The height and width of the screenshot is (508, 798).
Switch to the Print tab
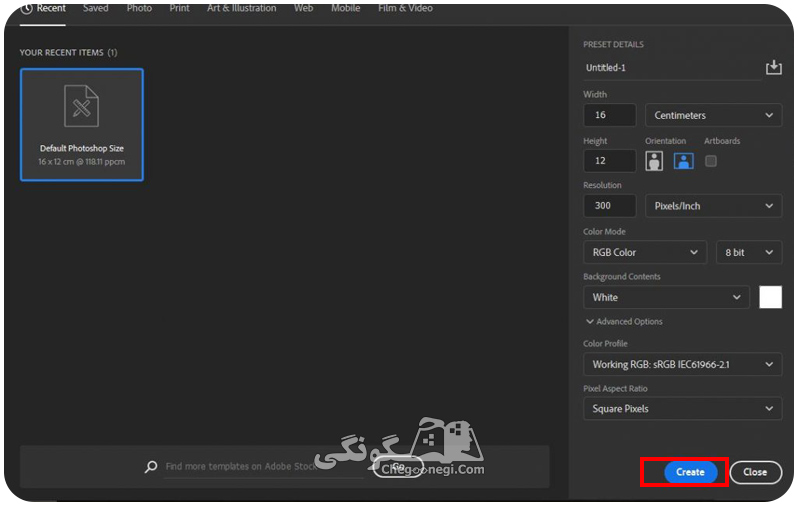tap(179, 8)
